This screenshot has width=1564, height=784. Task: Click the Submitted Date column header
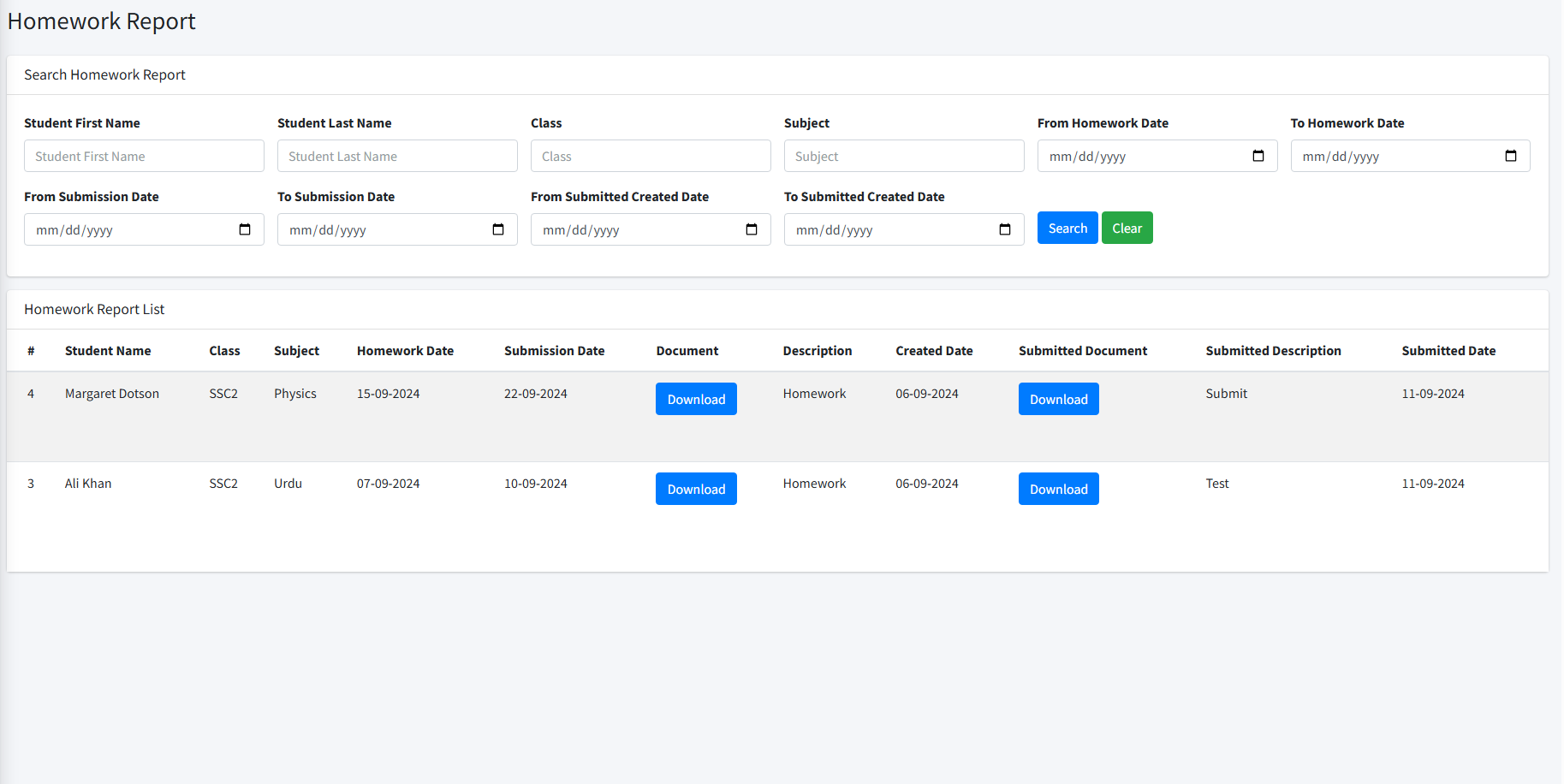(1448, 351)
